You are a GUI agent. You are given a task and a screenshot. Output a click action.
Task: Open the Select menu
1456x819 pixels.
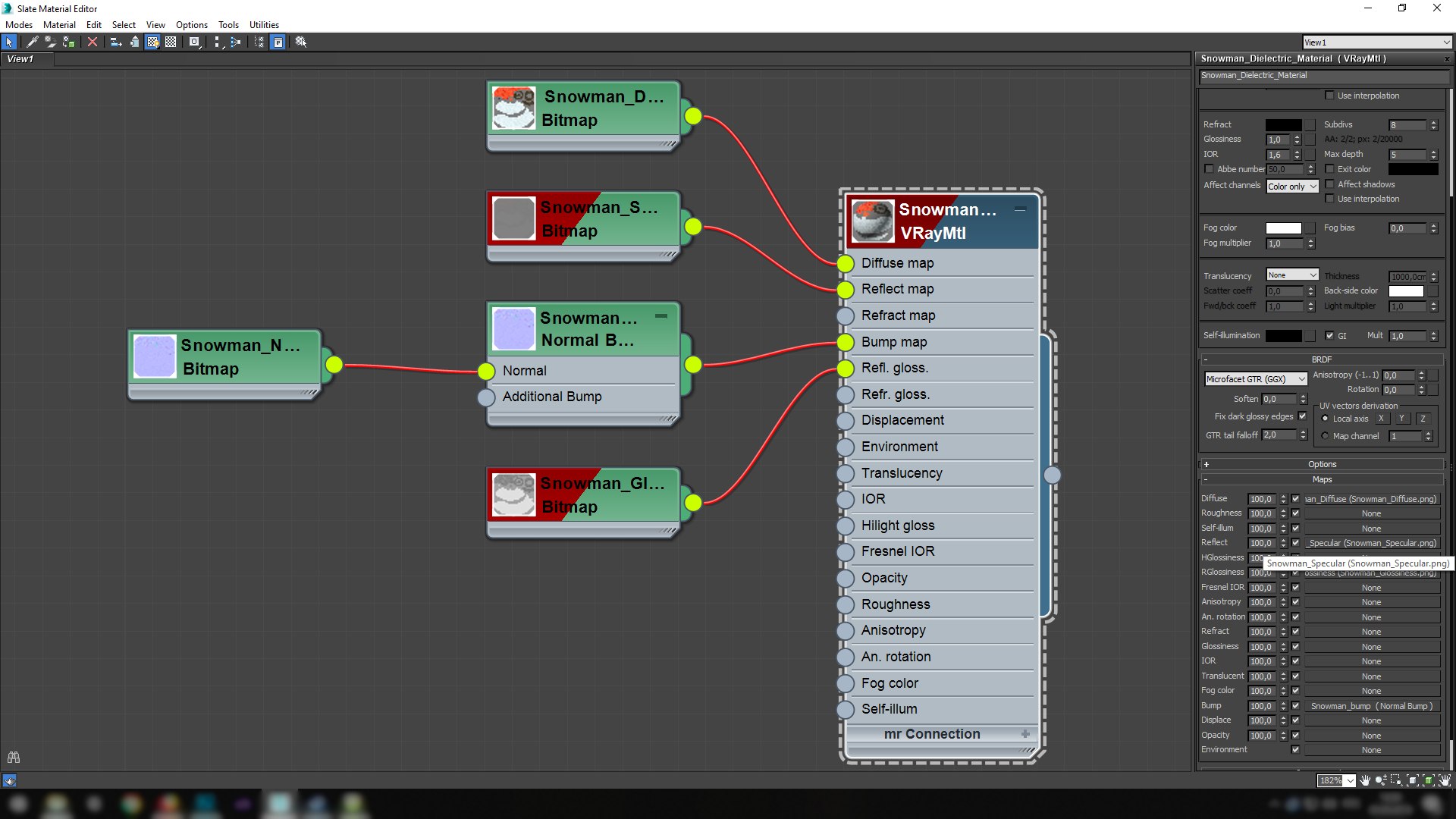pyautogui.click(x=124, y=25)
